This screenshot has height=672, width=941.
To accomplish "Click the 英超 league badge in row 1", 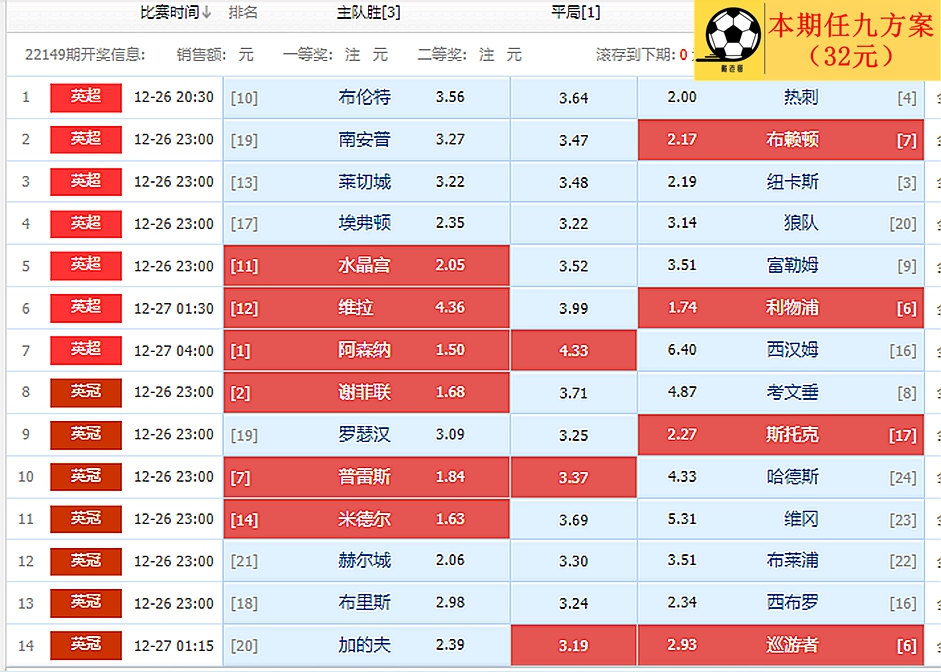I will pyautogui.click(x=85, y=97).
